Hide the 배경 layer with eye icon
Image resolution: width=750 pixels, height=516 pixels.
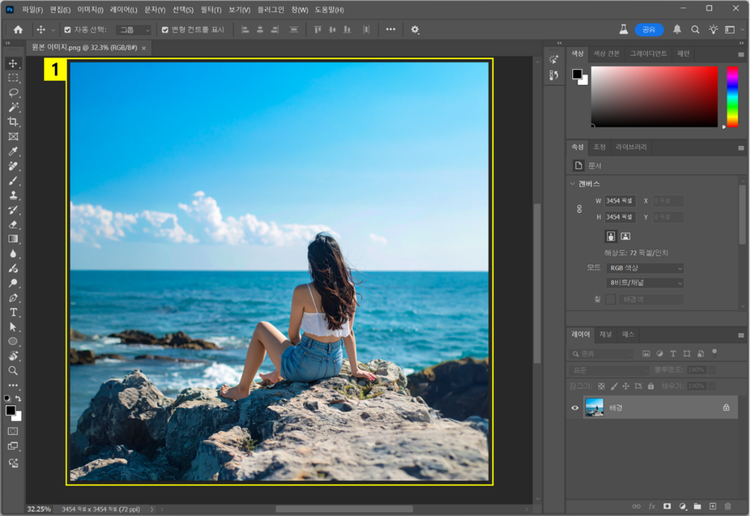(575, 408)
